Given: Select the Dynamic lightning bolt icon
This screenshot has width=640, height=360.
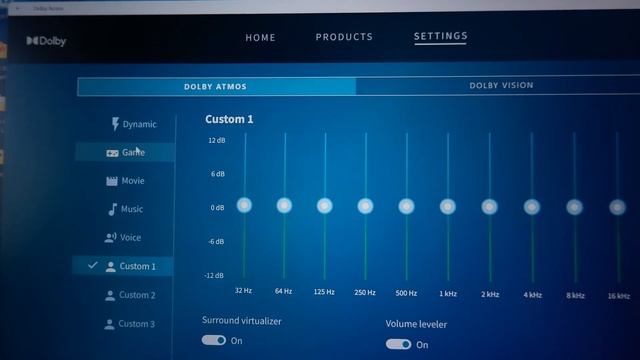Looking at the screenshot, I should click(115, 124).
